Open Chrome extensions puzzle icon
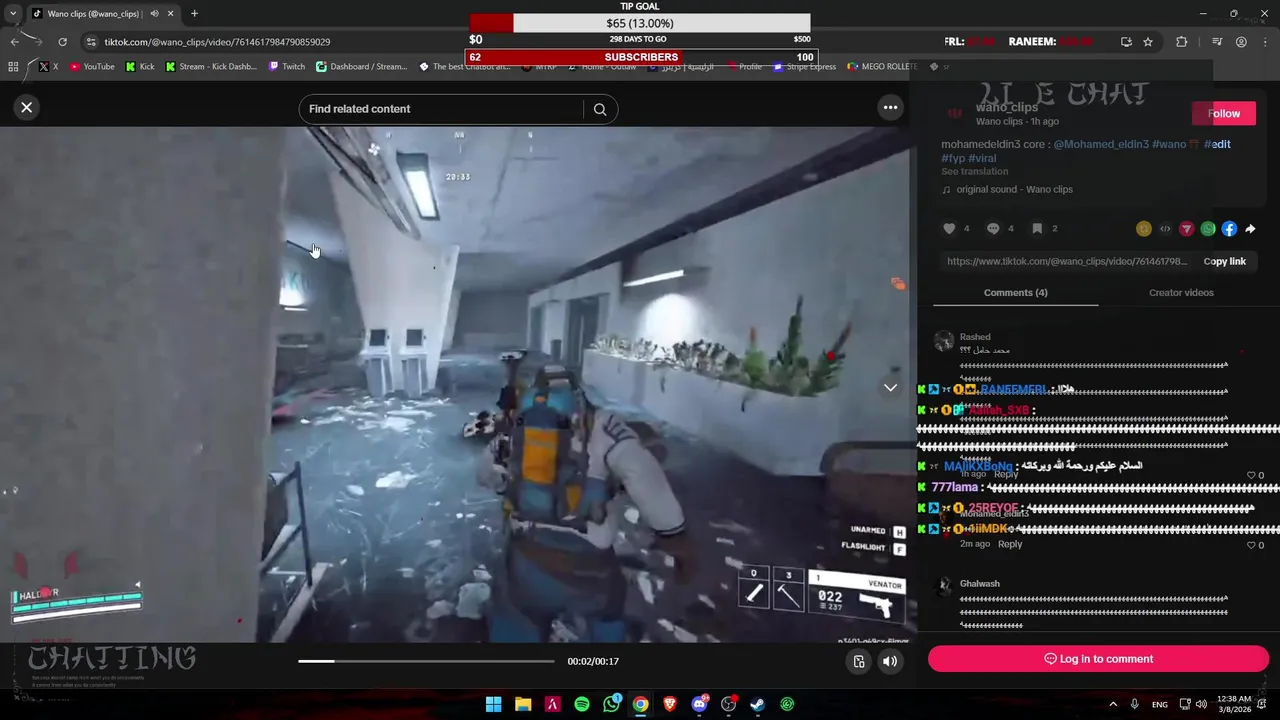The width and height of the screenshot is (1280, 720). click(1182, 42)
